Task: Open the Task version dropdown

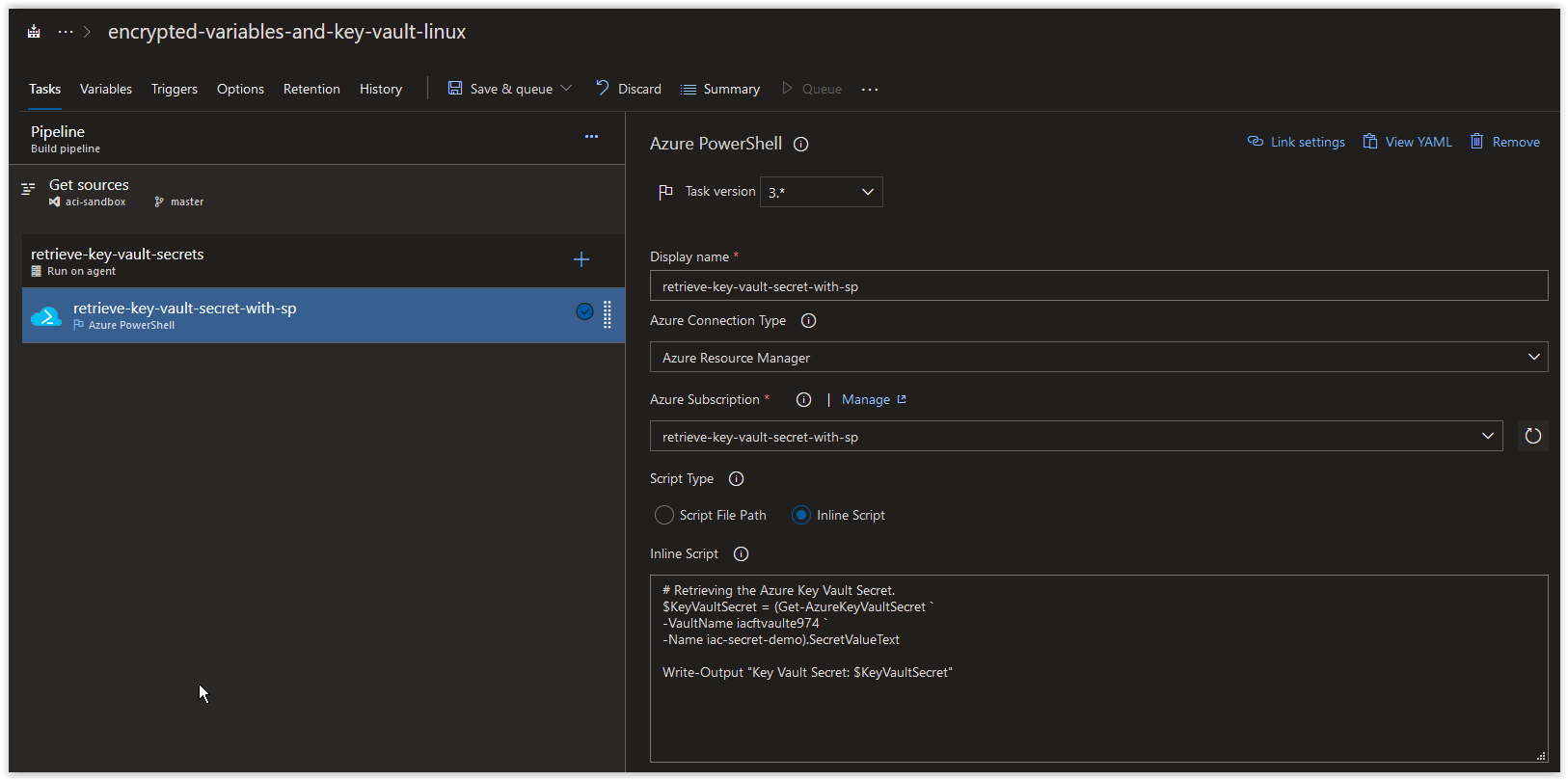Action: [x=822, y=192]
